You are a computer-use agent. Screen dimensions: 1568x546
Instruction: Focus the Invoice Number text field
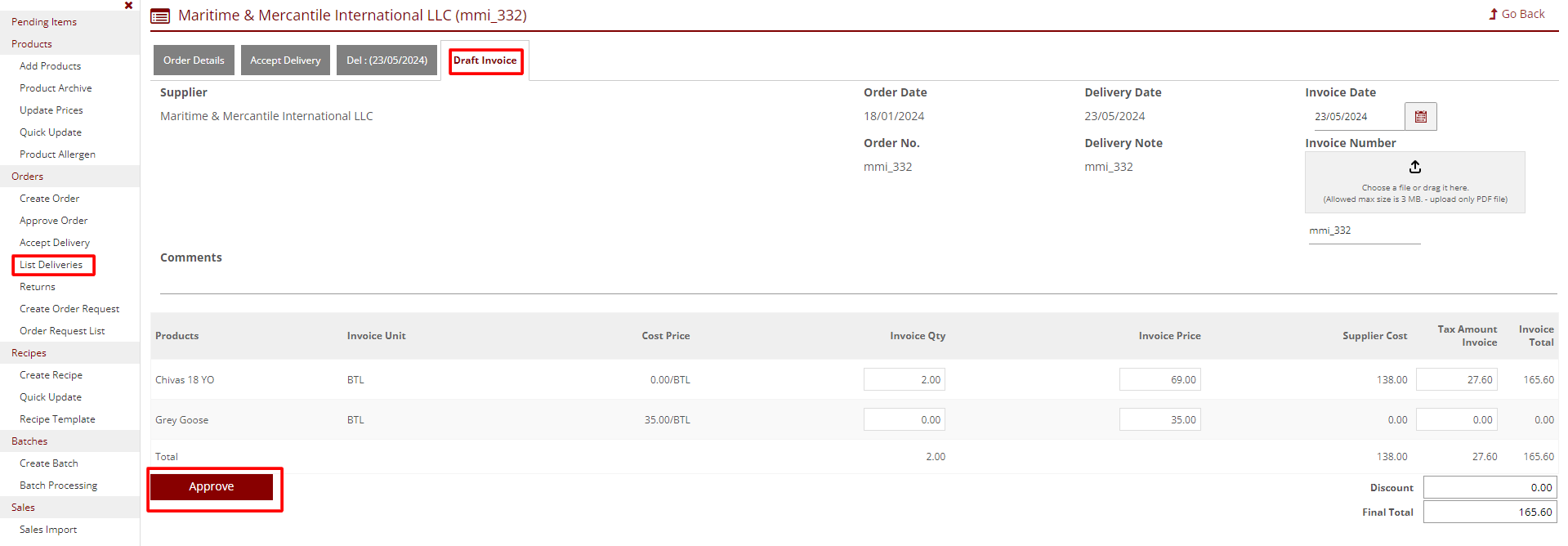click(x=1364, y=231)
